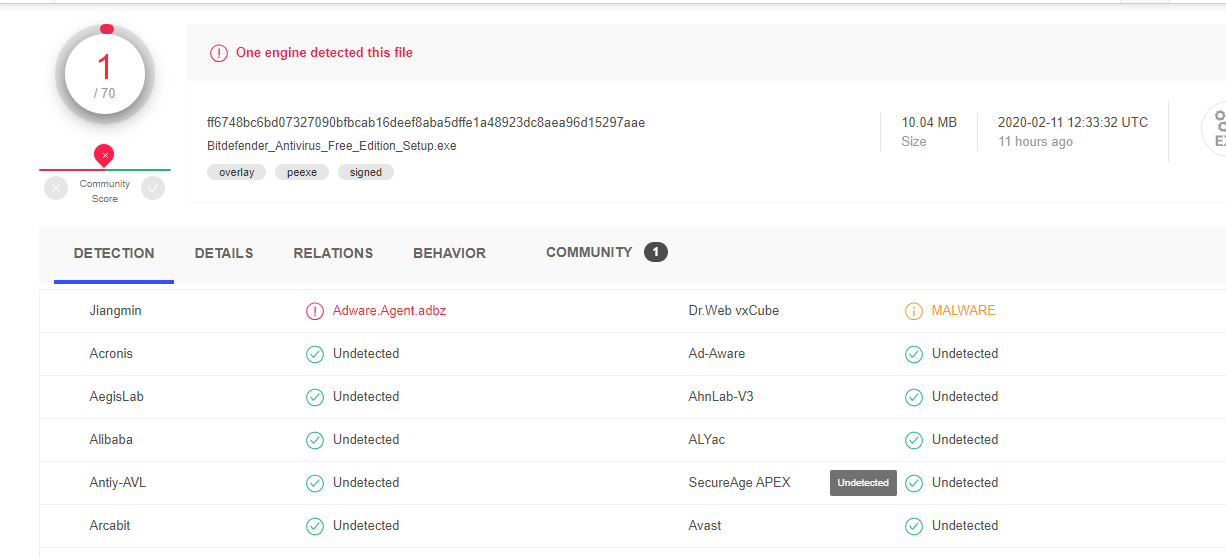Image resolution: width=1226 pixels, height=558 pixels.
Task: Vote positive with the community score checkmark icon
Action: pos(153,188)
